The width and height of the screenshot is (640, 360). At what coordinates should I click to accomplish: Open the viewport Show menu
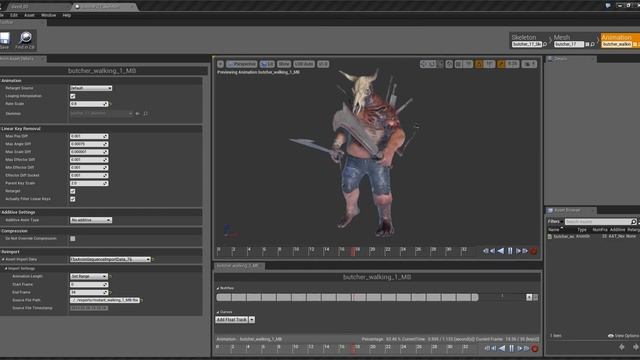point(284,64)
